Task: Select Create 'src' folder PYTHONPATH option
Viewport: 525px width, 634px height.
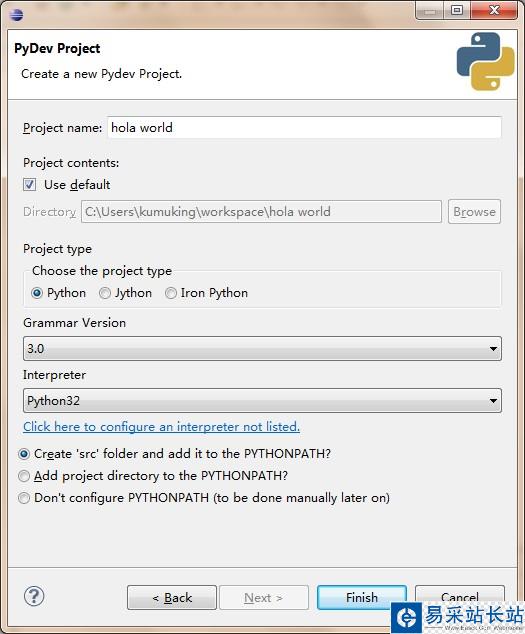Action: point(24,454)
